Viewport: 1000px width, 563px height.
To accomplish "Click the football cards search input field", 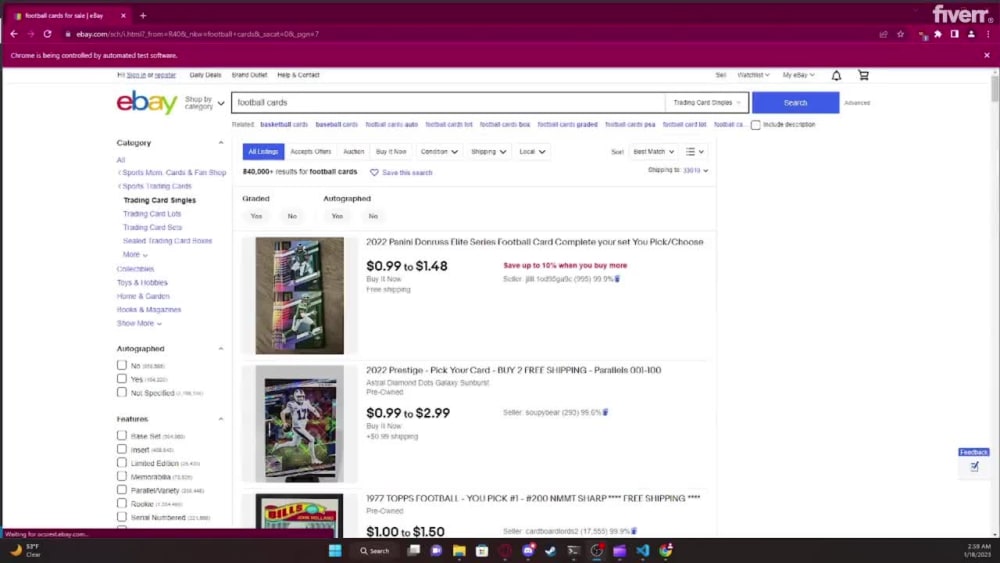I will tap(448, 103).
